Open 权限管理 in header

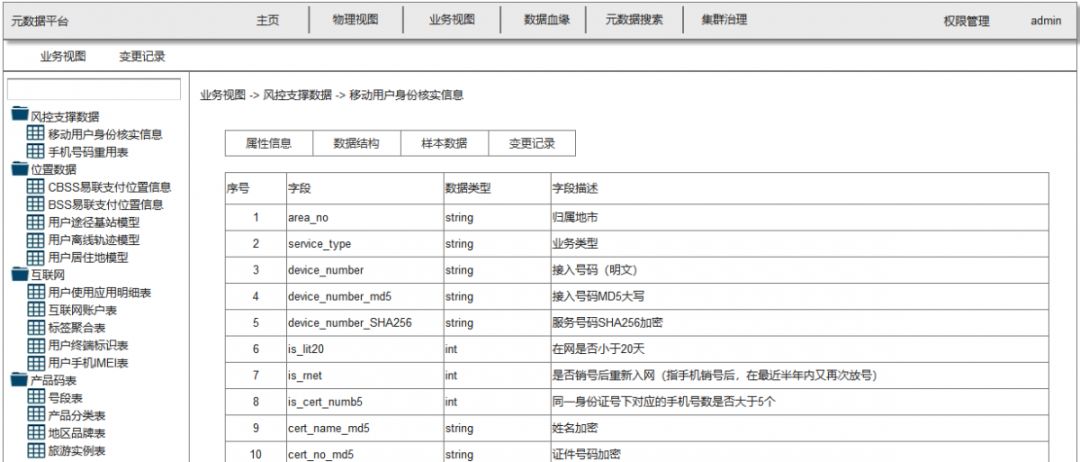pyautogui.click(x=966, y=21)
